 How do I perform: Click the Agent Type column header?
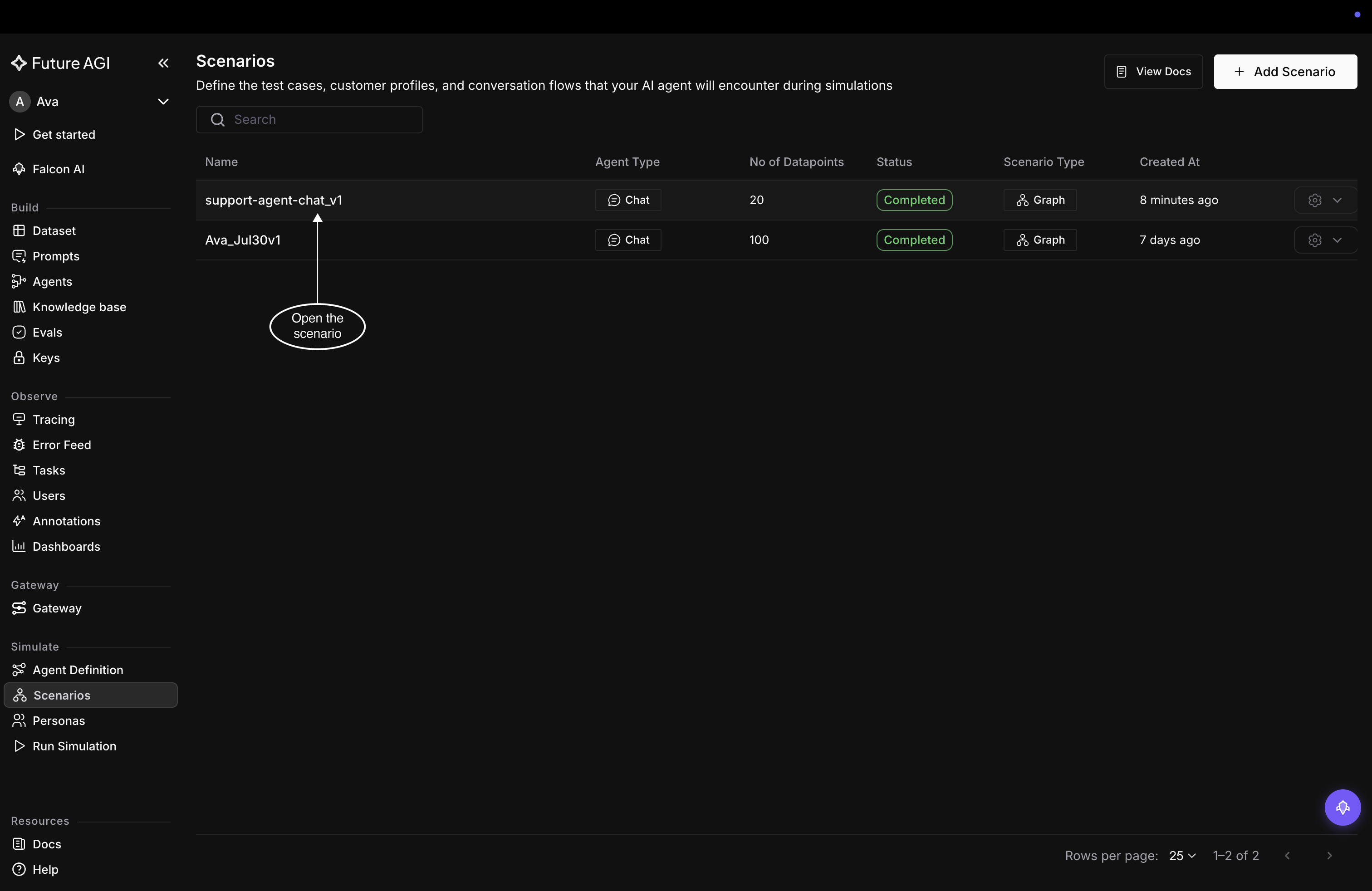(x=627, y=162)
